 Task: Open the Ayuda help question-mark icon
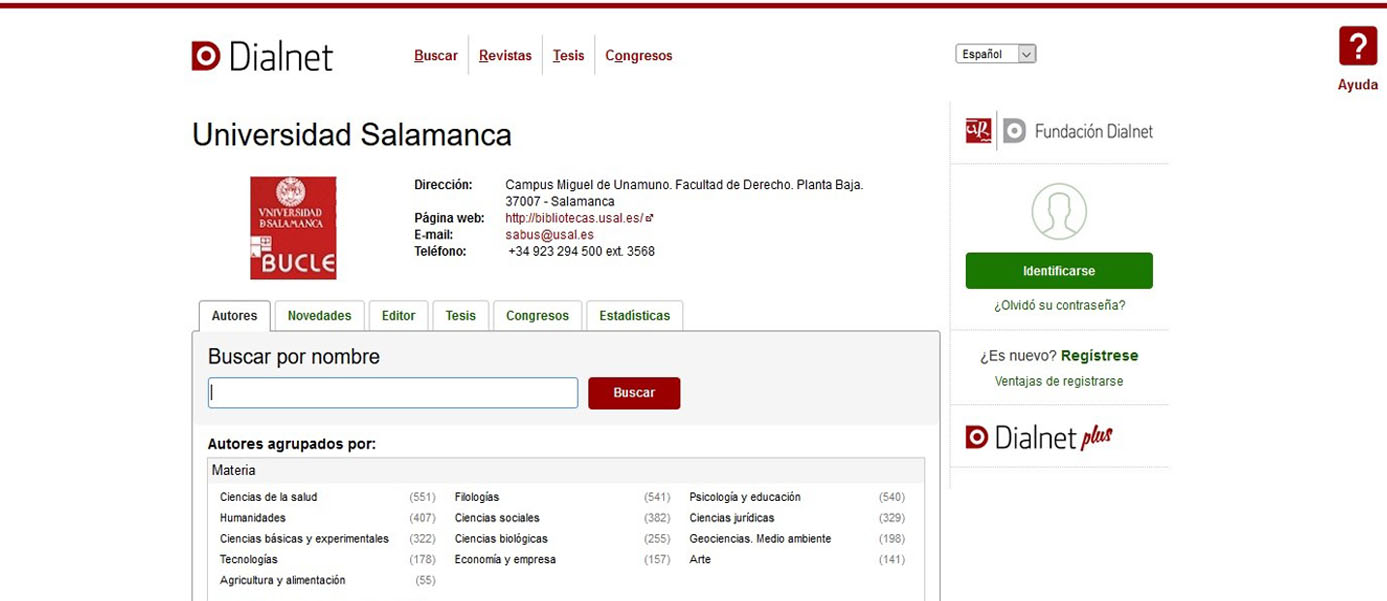click(x=1358, y=47)
